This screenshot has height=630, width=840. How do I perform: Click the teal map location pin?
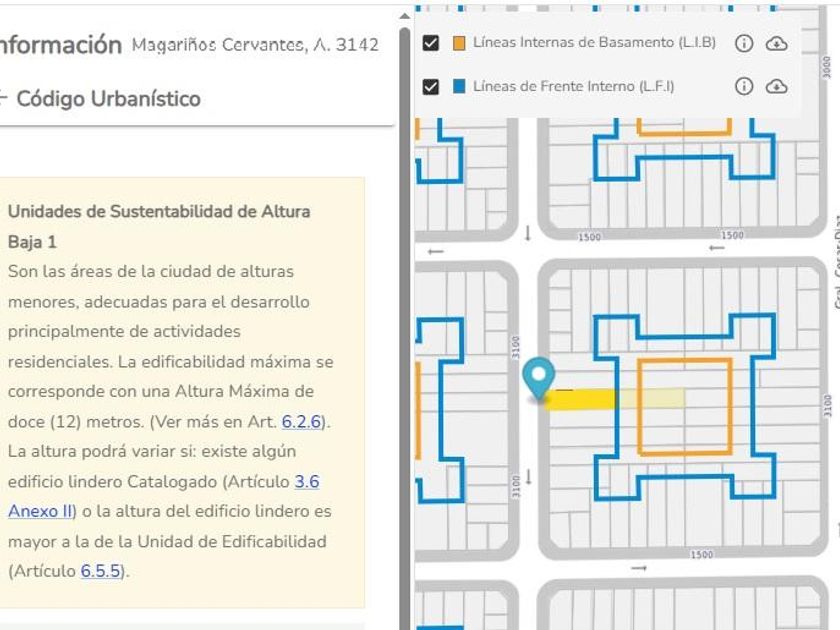pyautogui.click(x=538, y=378)
